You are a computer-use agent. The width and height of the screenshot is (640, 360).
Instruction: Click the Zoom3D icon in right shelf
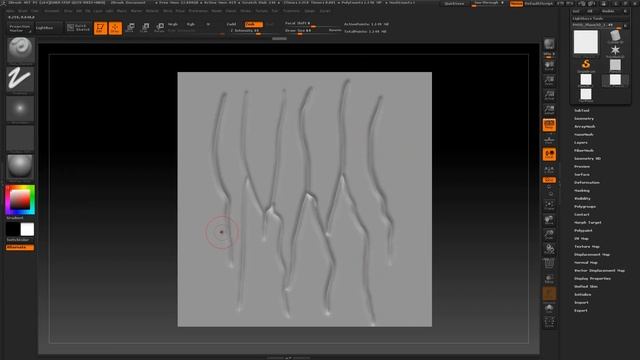[x=549, y=234]
